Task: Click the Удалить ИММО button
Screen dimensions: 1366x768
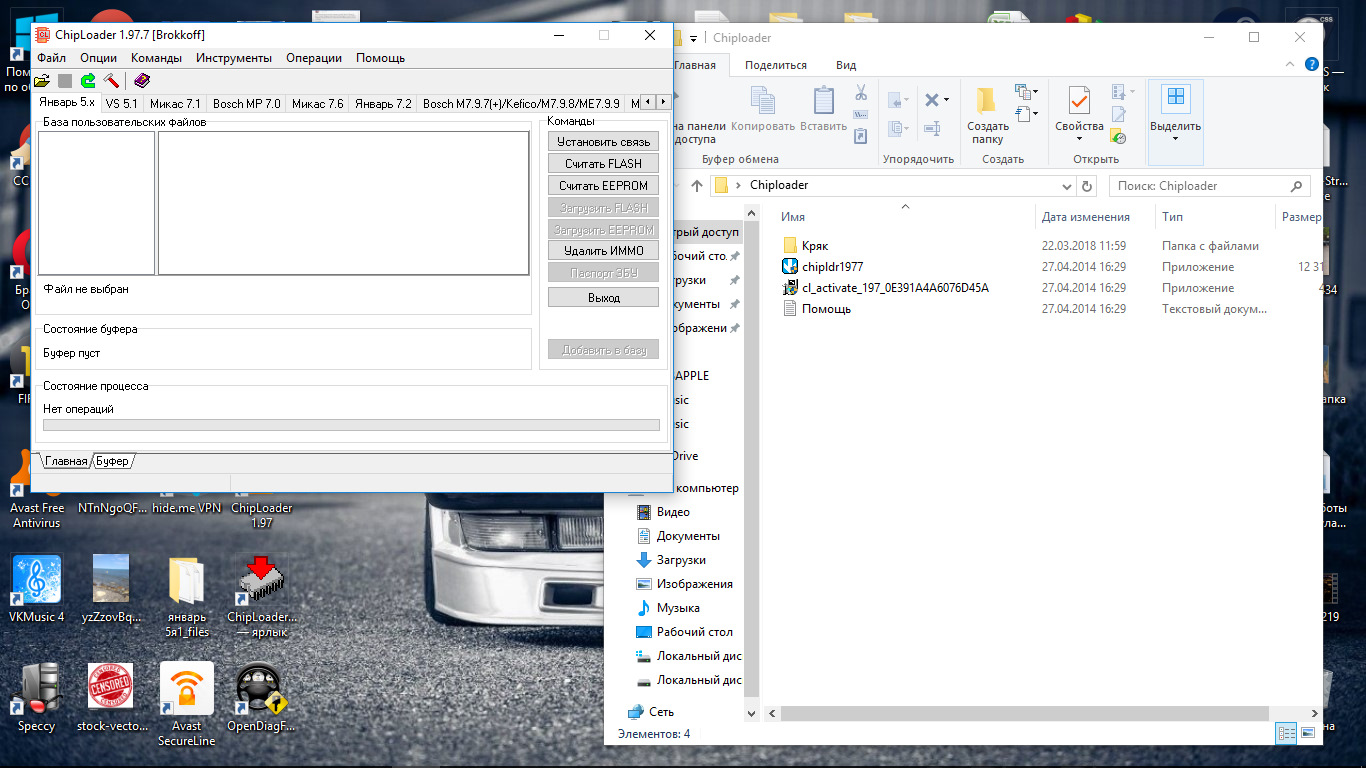Action: tap(604, 251)
